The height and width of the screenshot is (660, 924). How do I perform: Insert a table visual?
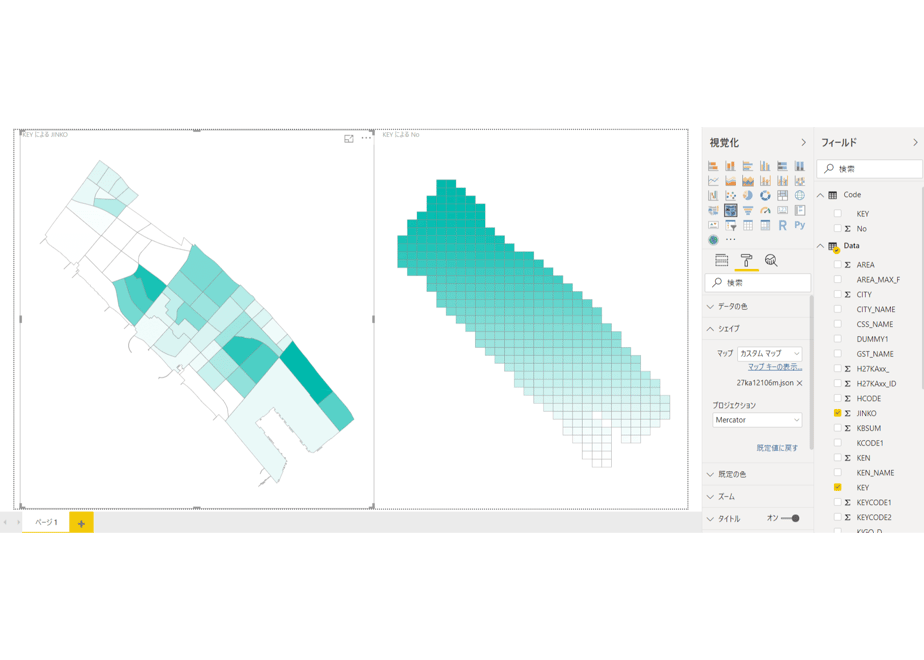coord(748,225)
